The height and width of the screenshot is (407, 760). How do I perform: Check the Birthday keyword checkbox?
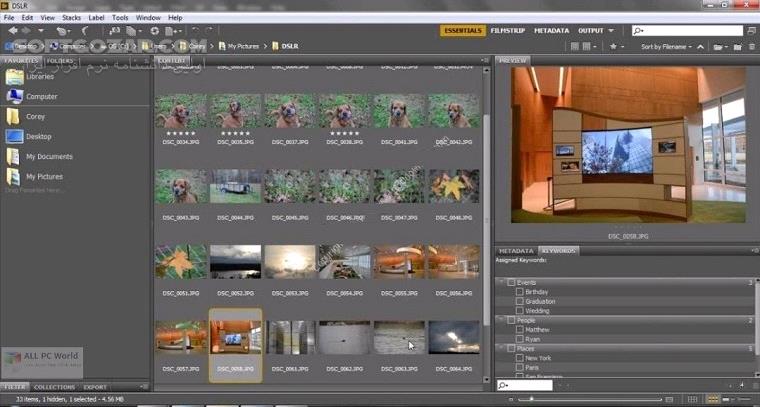click(520, 292)
